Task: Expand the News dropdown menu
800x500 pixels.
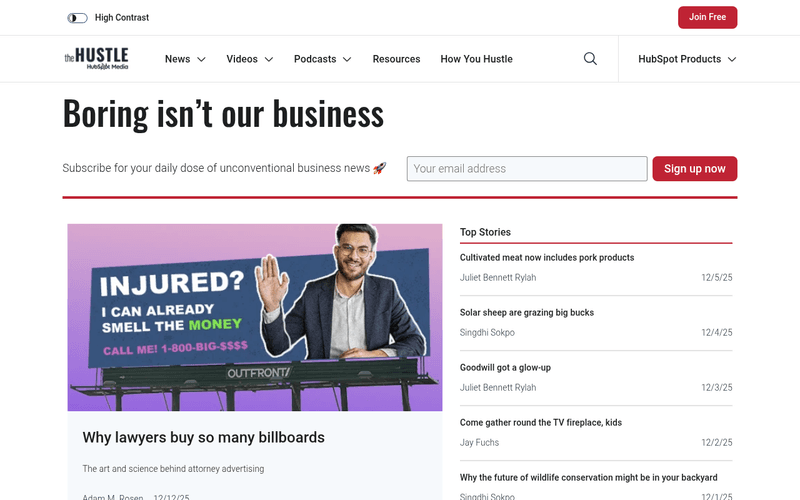Action: [x=185, y=59]
